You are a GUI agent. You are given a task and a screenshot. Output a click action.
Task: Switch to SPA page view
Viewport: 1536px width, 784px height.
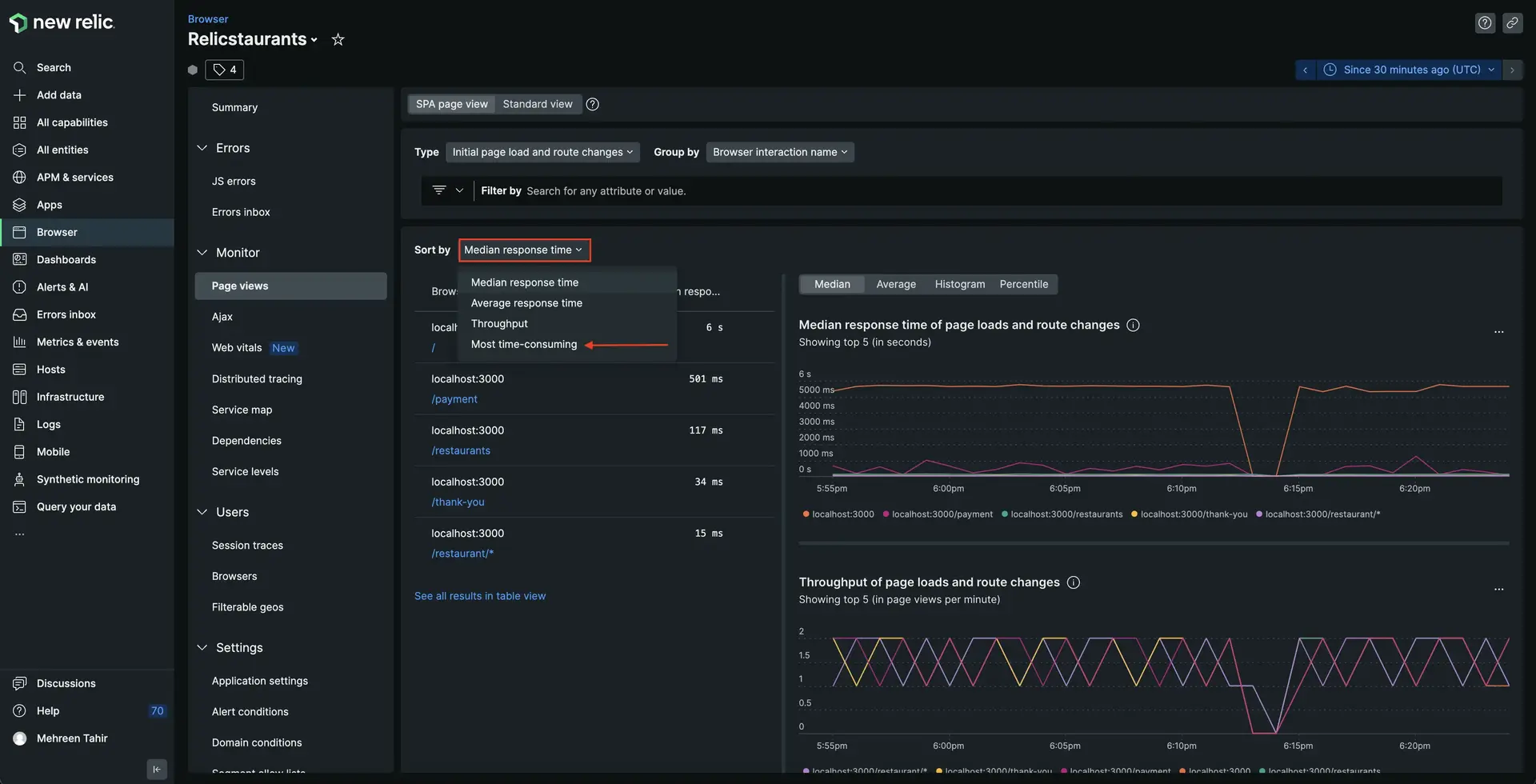(x=451, y=104)
